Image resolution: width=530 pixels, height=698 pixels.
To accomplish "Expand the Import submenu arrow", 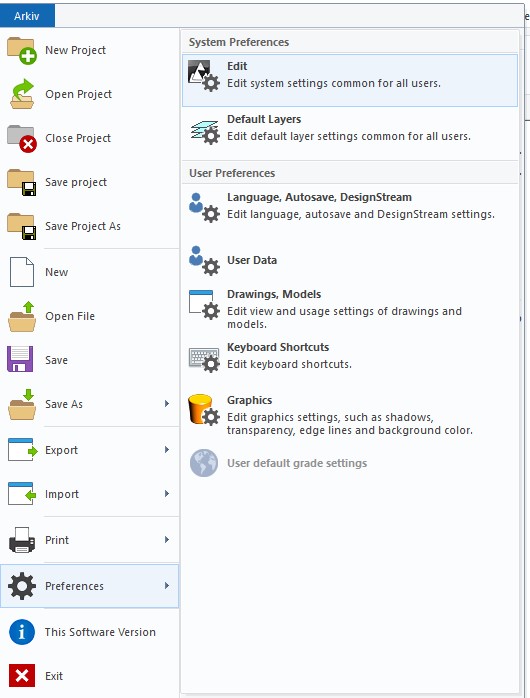I will point(167,494).
